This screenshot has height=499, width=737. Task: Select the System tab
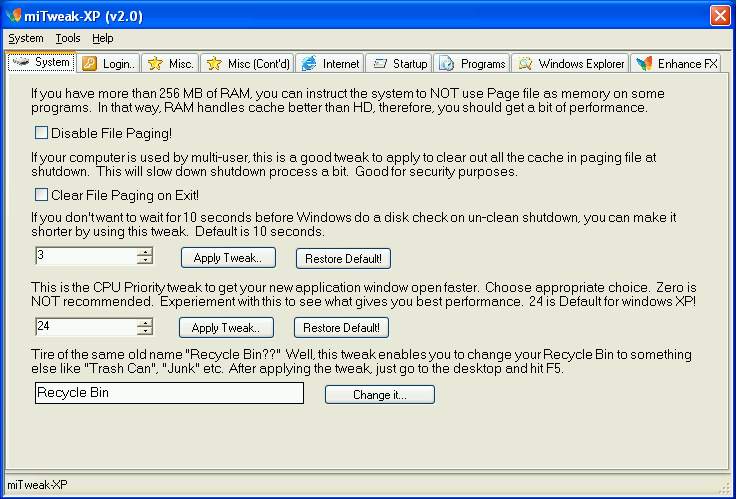coord(41,62)
